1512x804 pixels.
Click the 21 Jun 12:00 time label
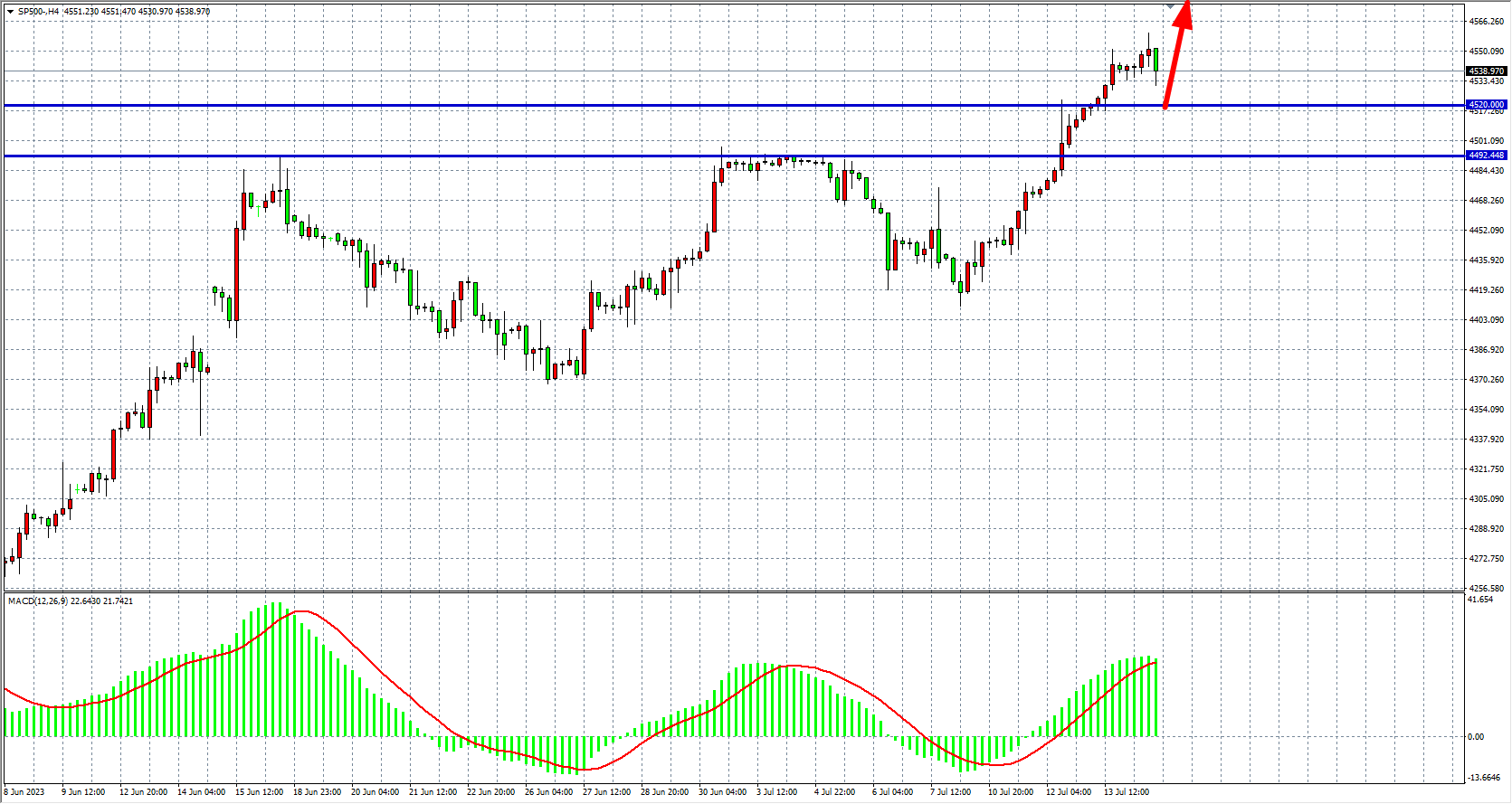point(433,792)
